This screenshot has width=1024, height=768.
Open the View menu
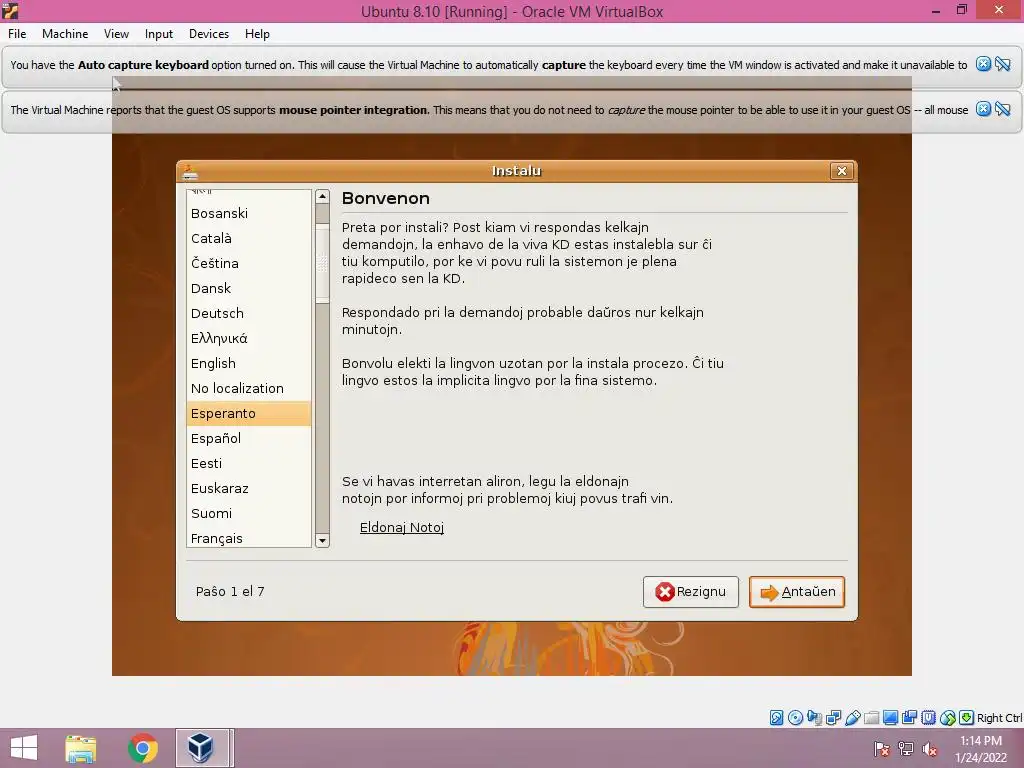click(116, 34)
